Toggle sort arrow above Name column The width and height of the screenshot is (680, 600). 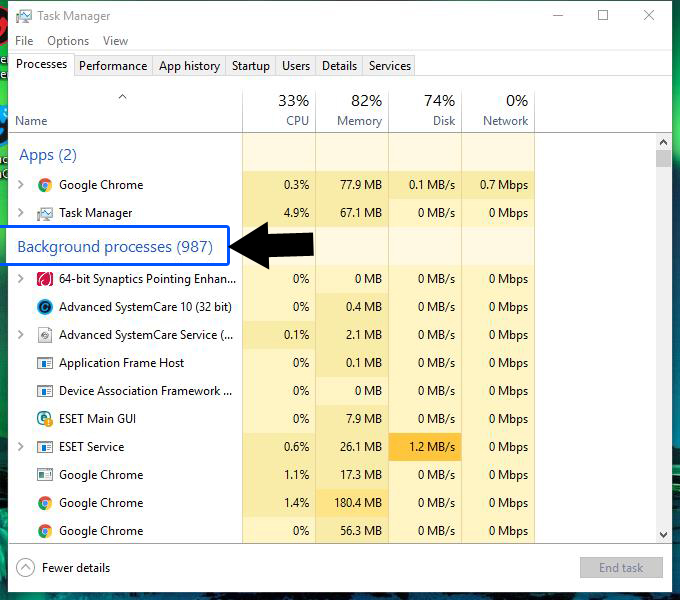pyautogui.click(x=123, y=97)
